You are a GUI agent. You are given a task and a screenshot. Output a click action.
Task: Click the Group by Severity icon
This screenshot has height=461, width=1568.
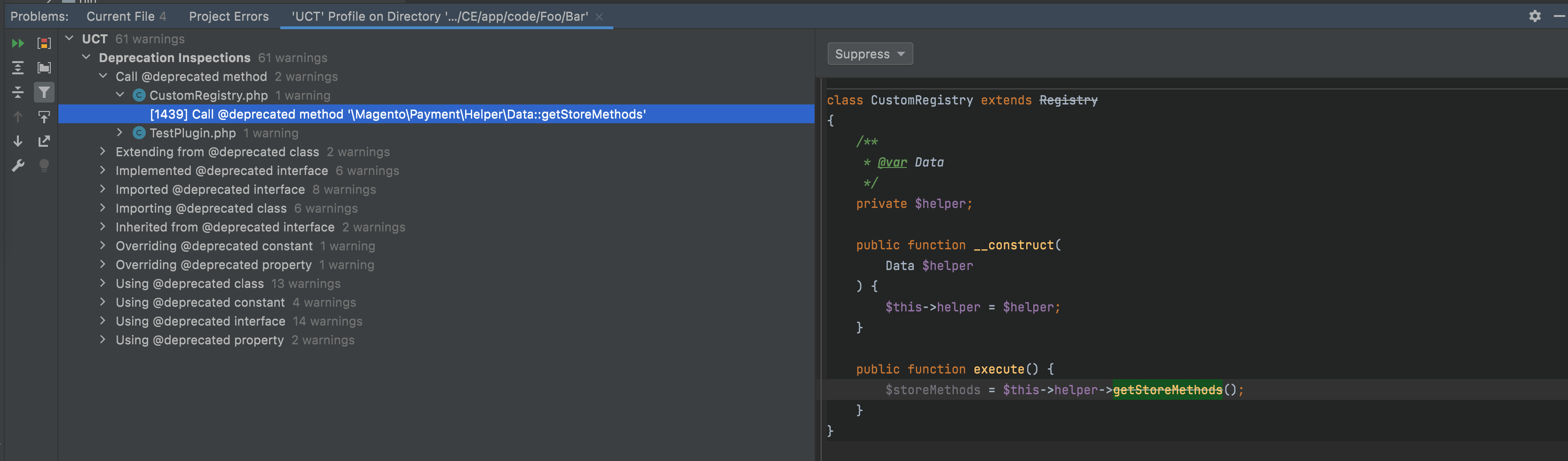(x=44, y=43)
